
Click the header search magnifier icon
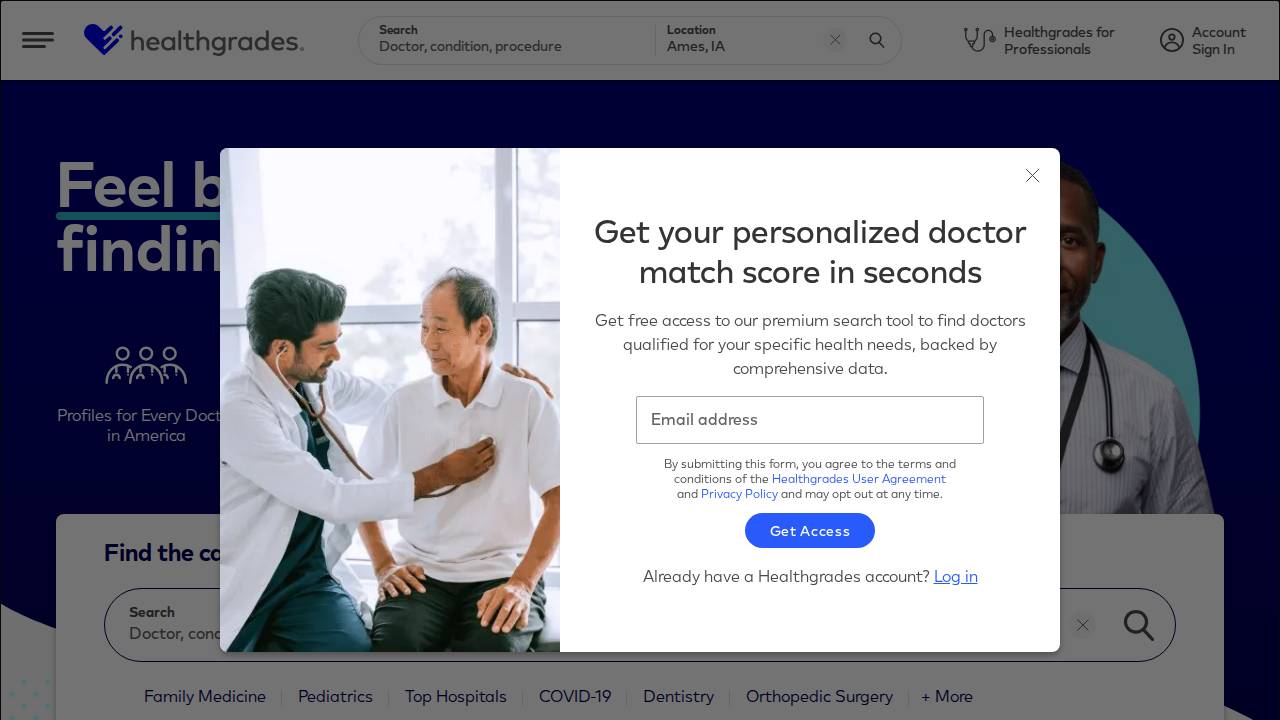877,40
